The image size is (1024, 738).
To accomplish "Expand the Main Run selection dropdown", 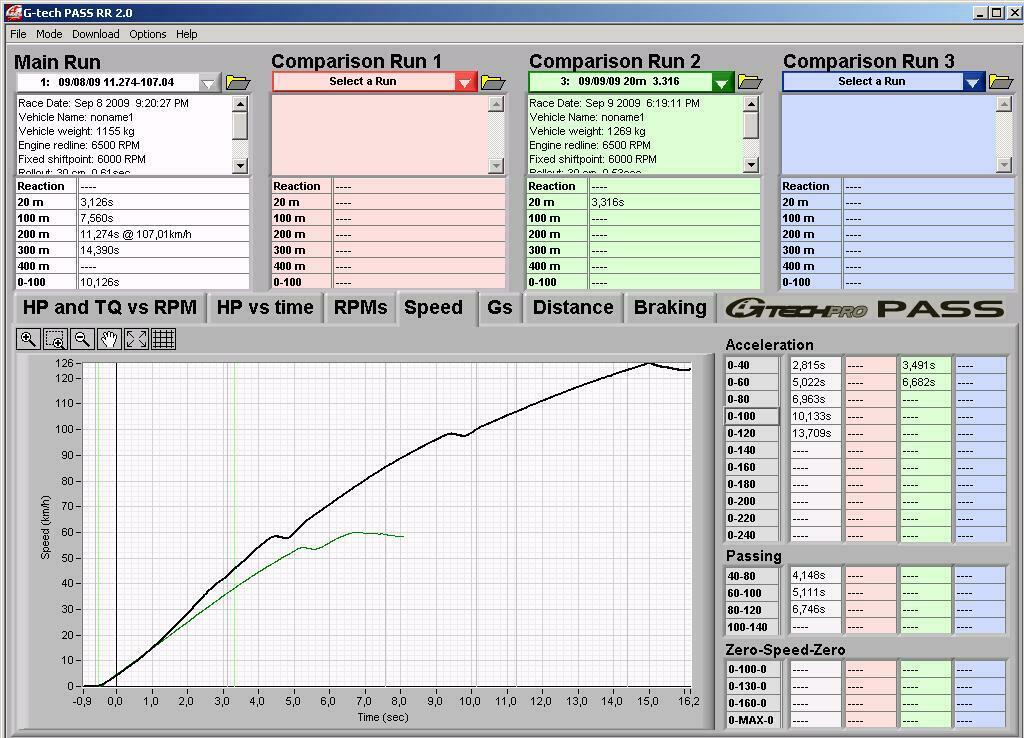I will tap(208, 83).
